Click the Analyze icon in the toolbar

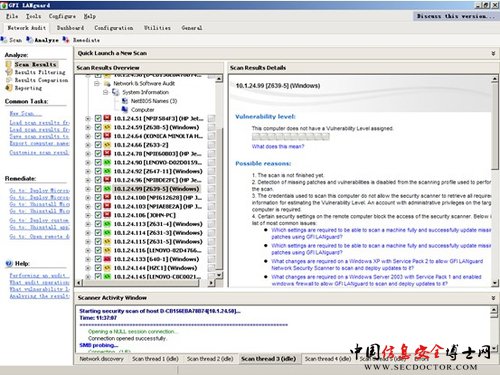[x=29, y=40]
